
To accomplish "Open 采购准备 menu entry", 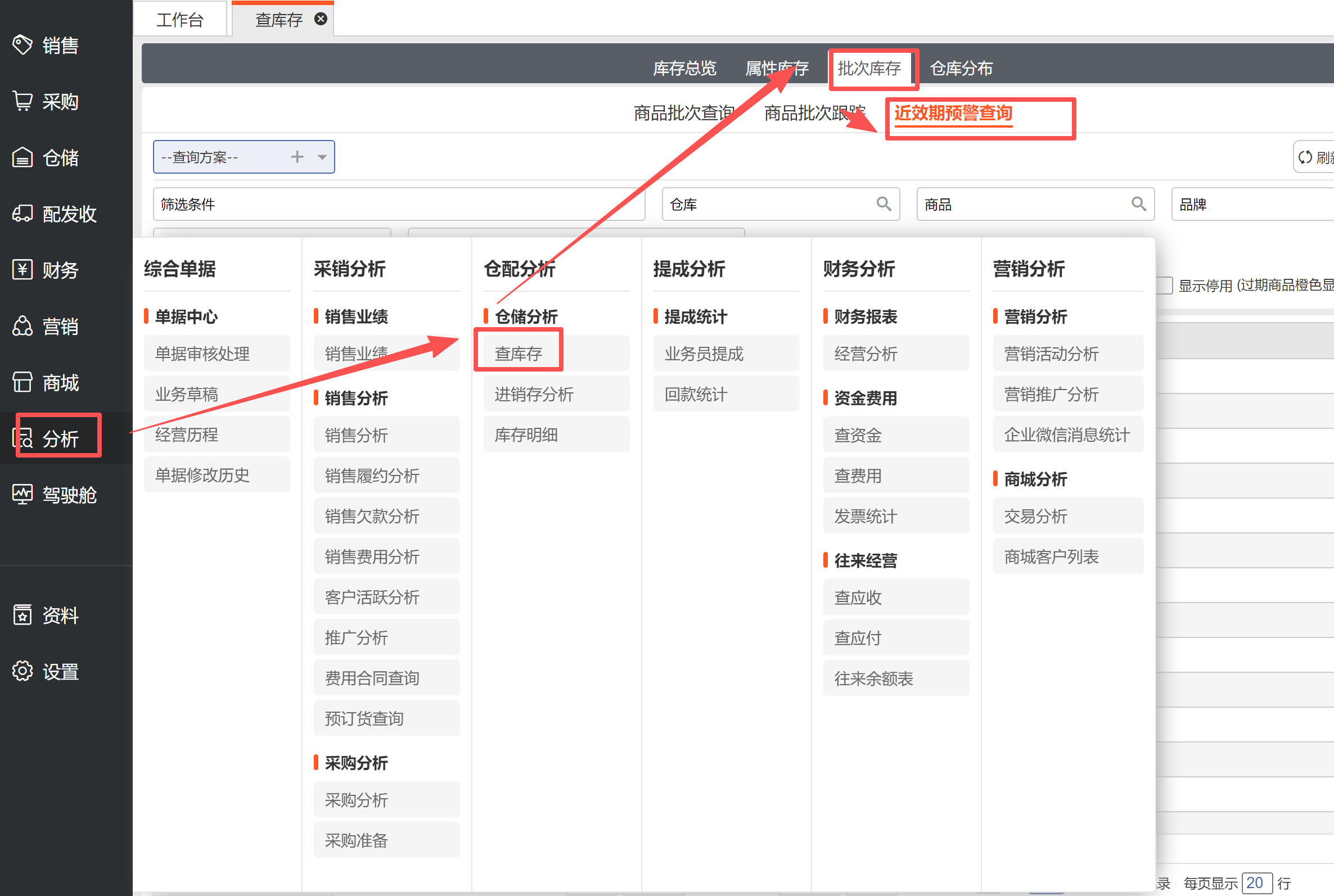I will (387, 840).
